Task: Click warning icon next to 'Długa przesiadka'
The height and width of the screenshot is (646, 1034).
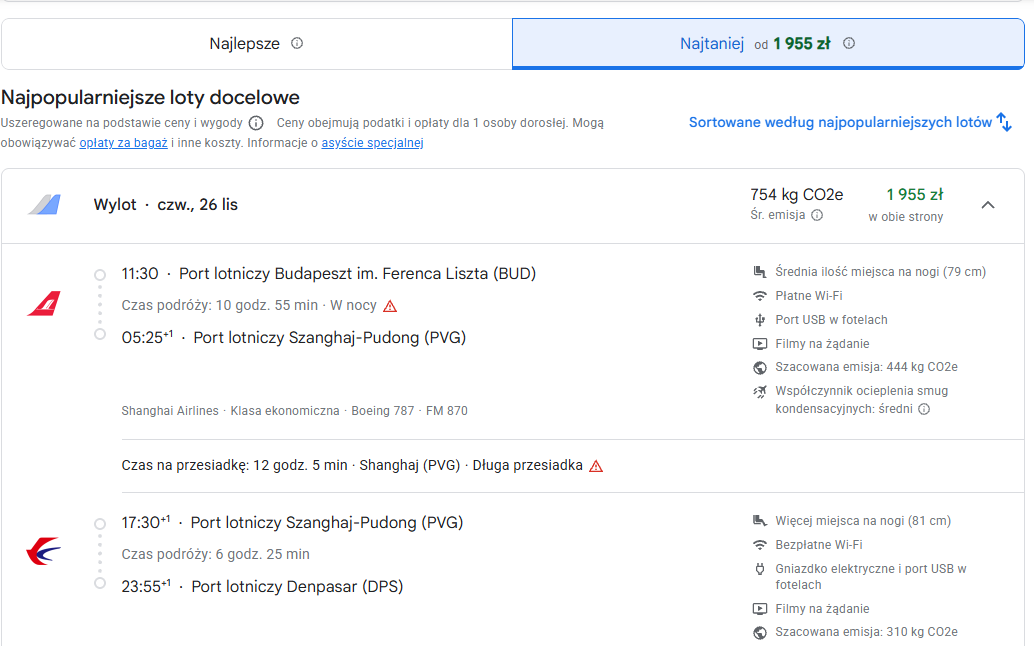Action: tap(596, 466)
